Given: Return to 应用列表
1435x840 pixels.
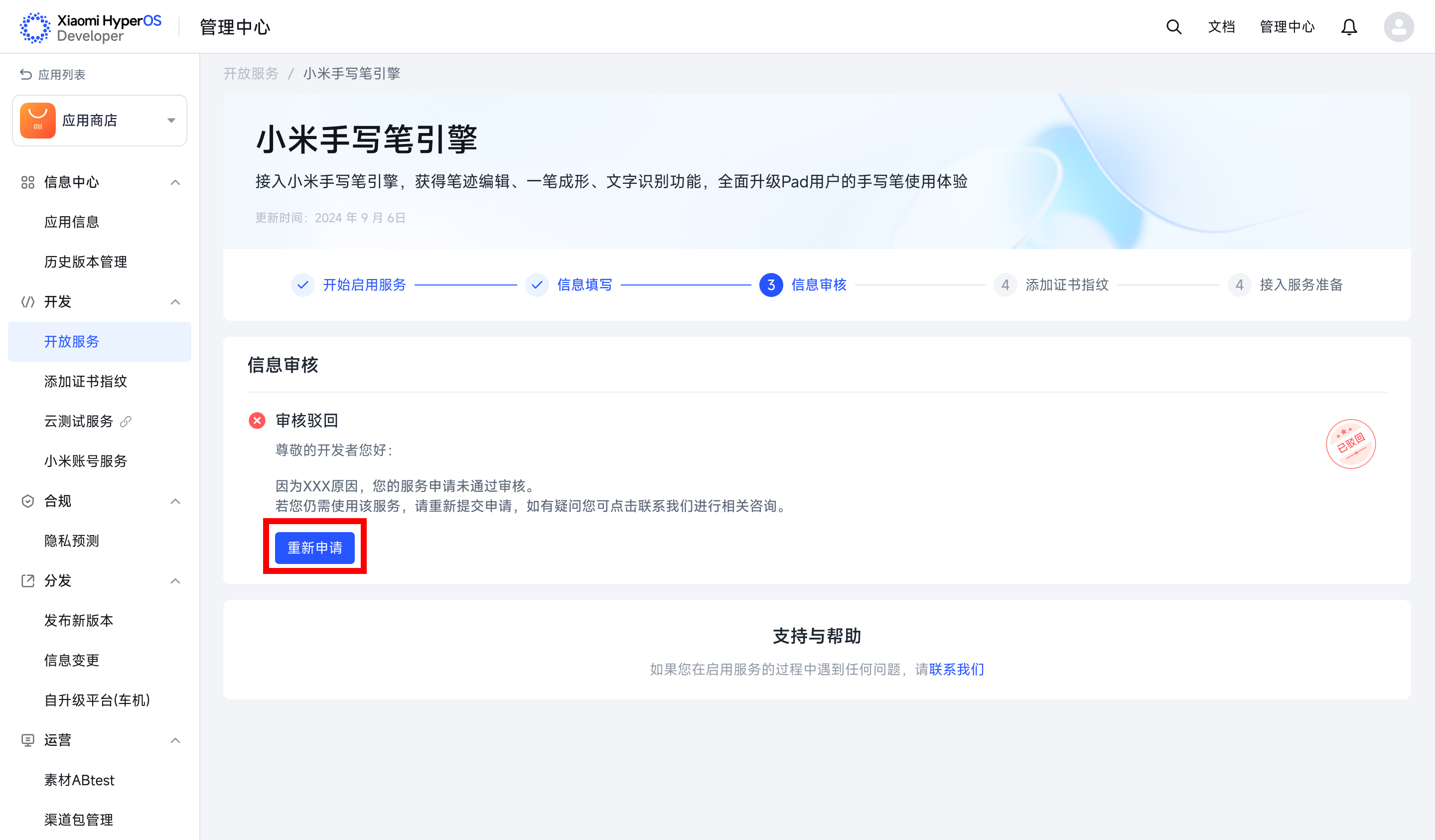Looking at the screenshot, I should pyautogui.click(x=61, y=75).
